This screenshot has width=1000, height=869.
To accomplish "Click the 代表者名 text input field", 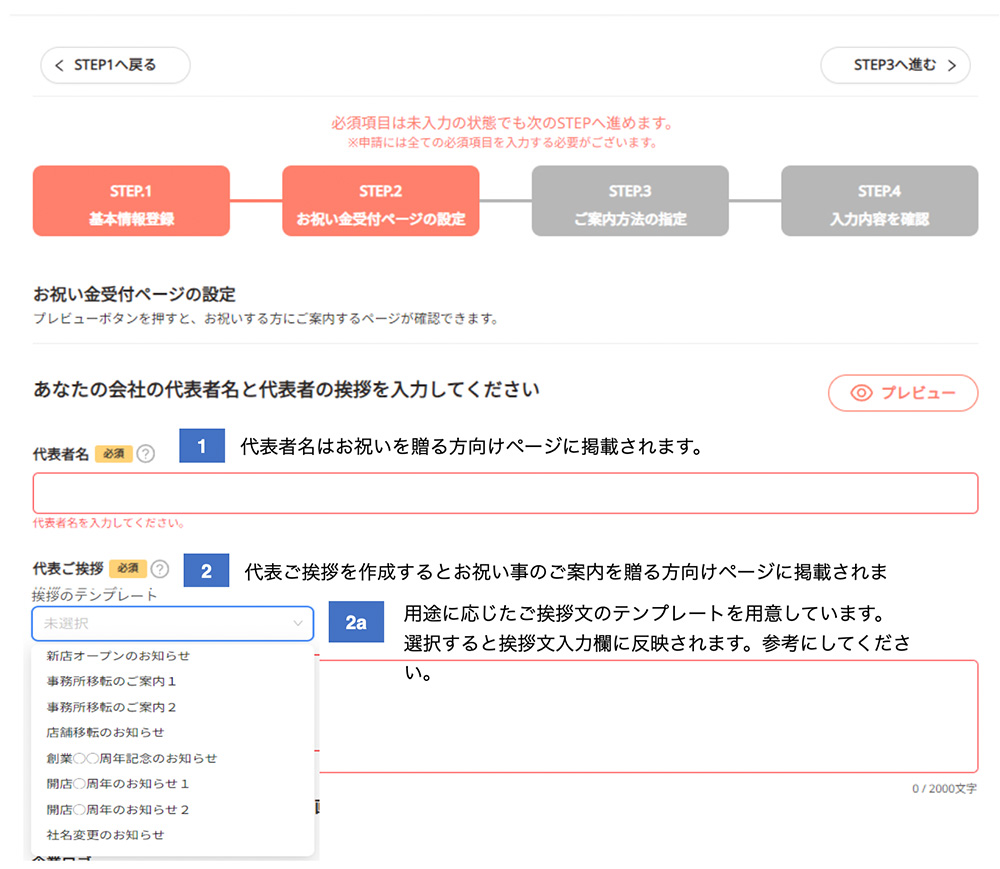I will [505, 493].
